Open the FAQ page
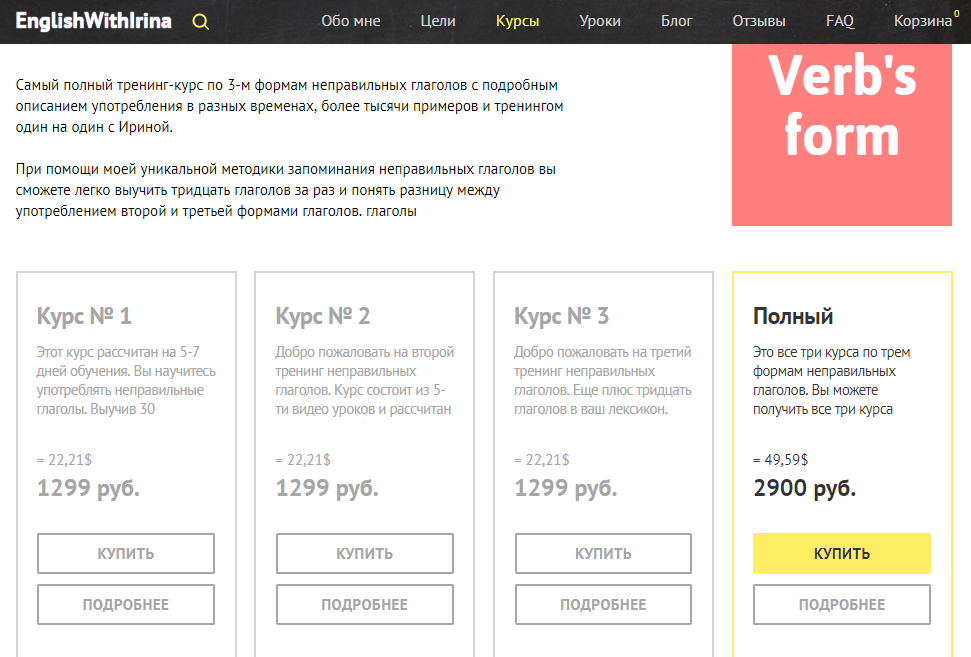The image size is (971, 657). tap(840, 20)
